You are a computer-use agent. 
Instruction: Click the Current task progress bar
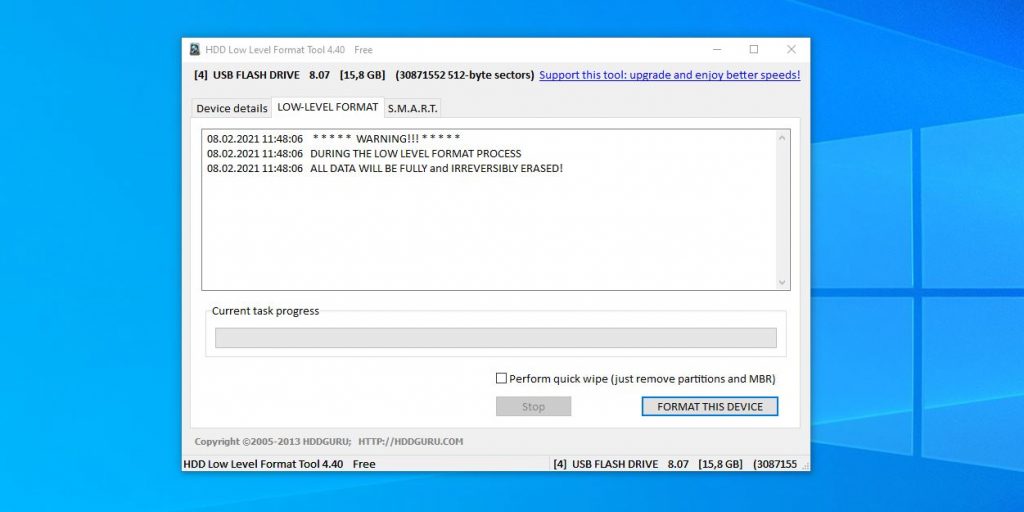495,338
